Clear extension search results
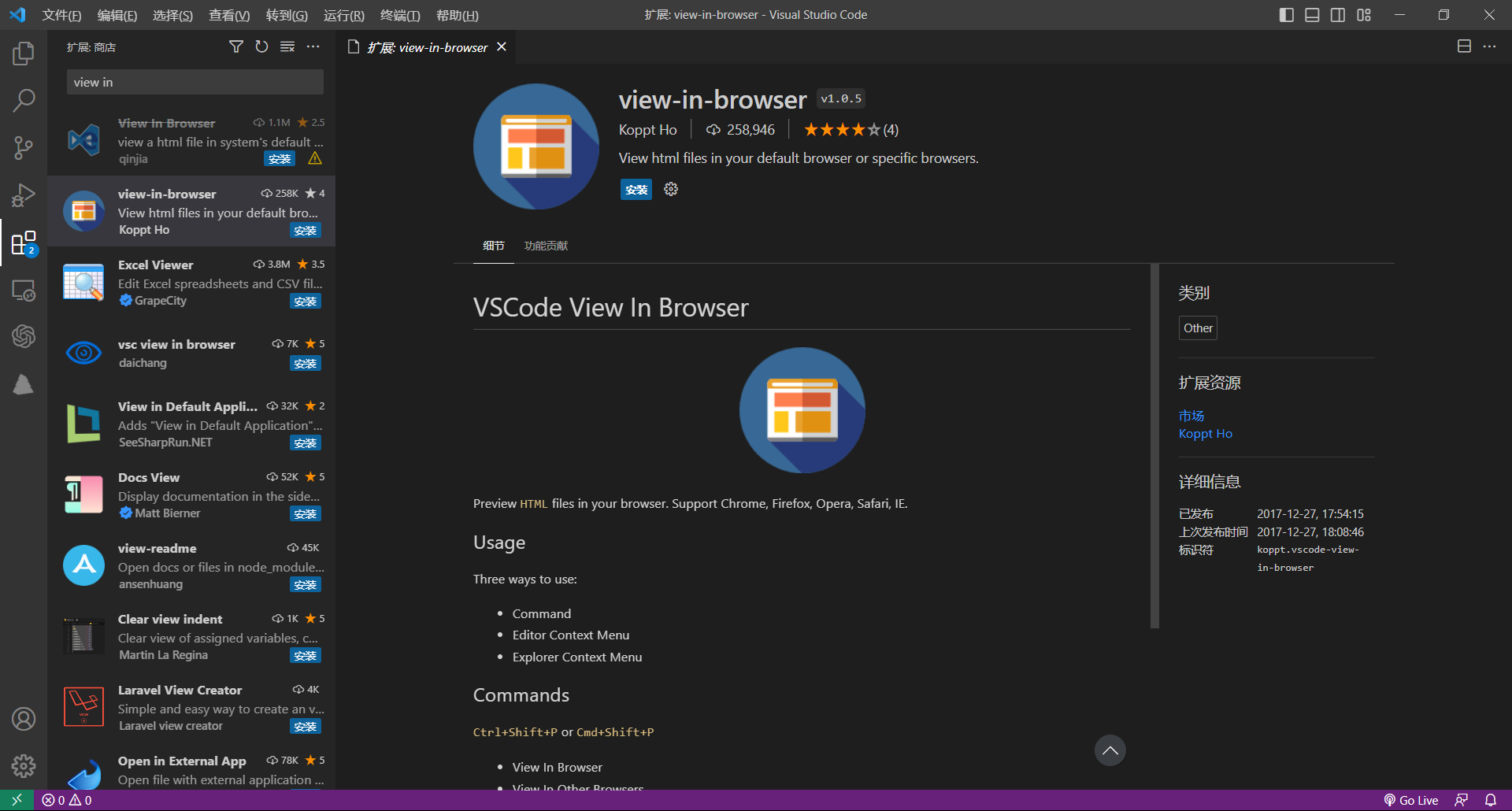This screenshot has width=1512, height=811. pyautogui.click(x=287, y=47)
